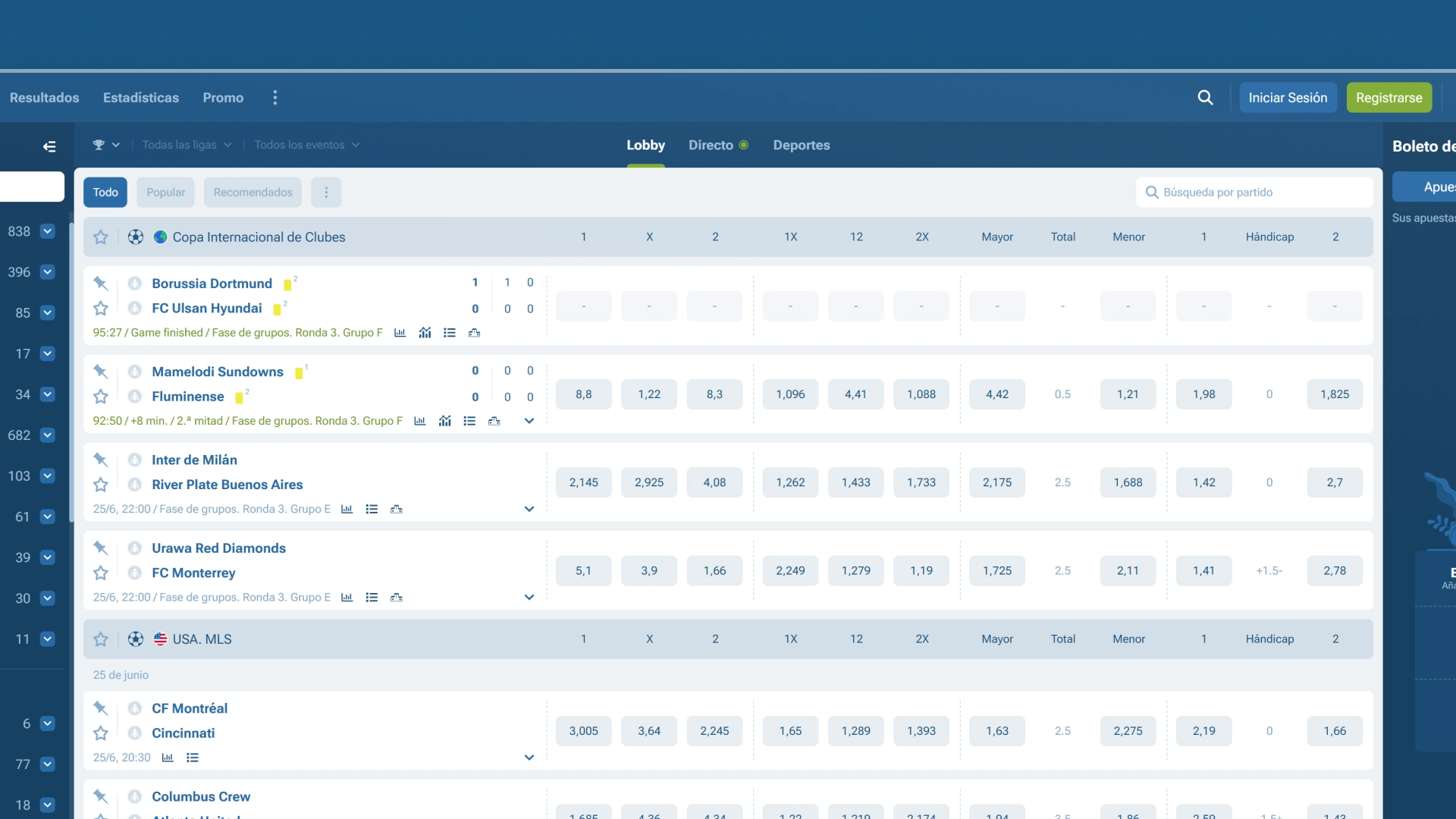Screen dimensions: 1456x819
Task: Open live graph icon for Mamelodi Sundowns match
Action: coord(445,421)
